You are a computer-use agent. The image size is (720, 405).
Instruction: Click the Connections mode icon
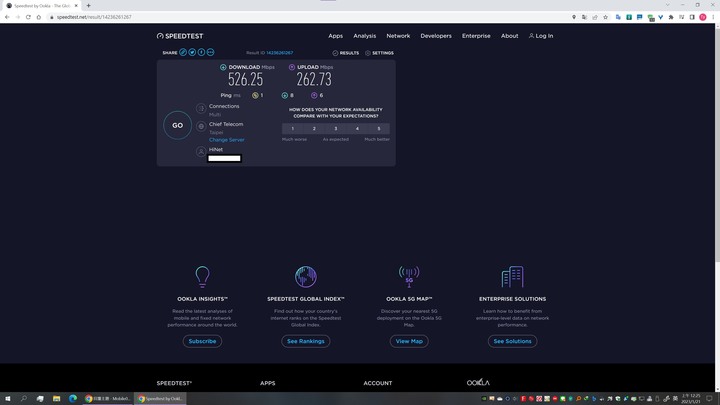(201, 108)
